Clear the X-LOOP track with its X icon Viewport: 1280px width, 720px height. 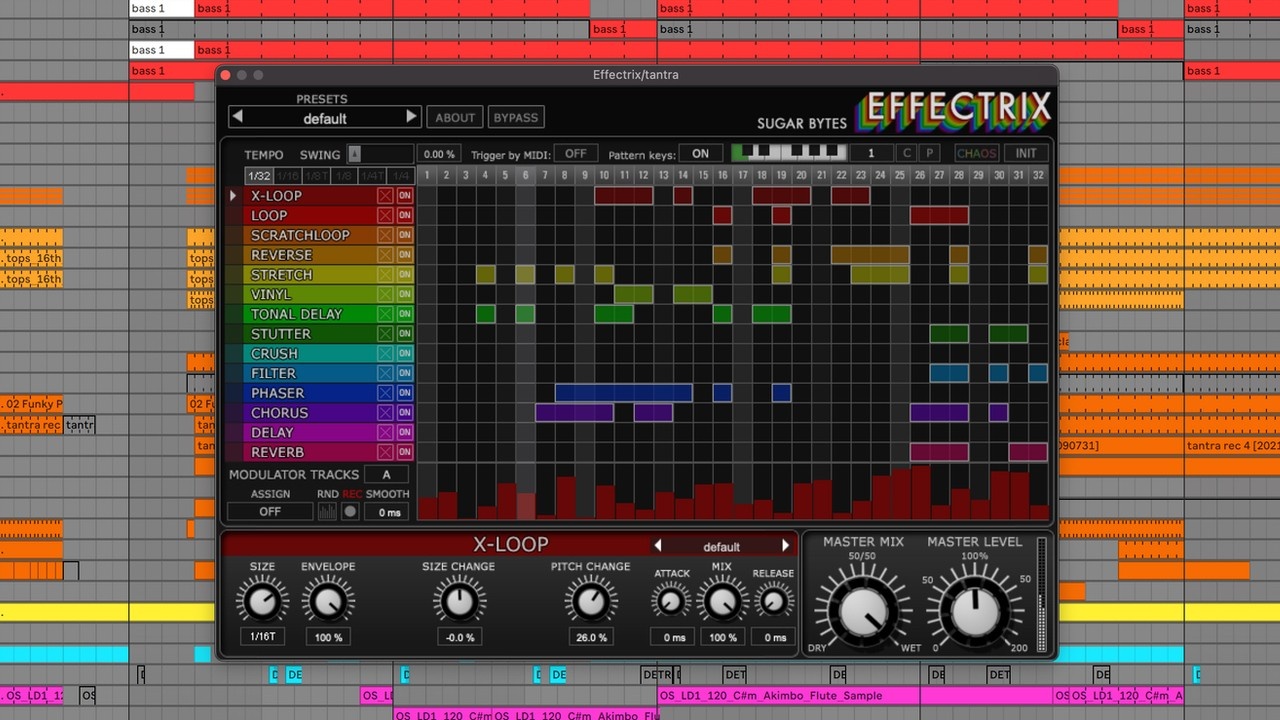click(385, 196)
